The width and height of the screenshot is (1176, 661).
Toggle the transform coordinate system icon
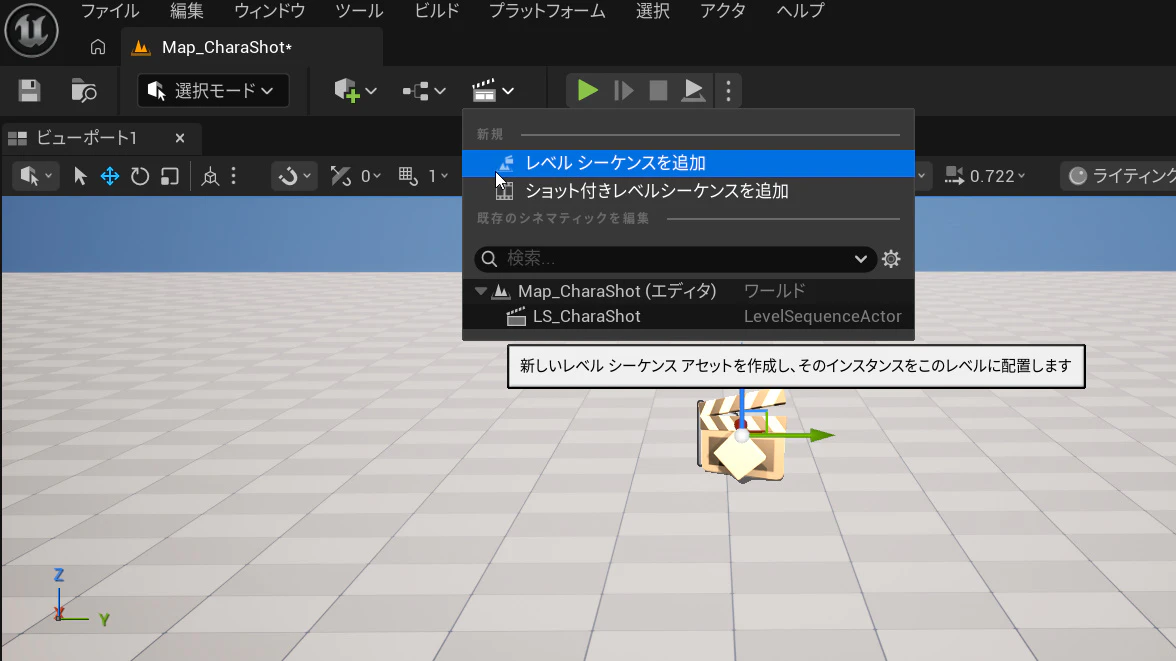point(211,176)
